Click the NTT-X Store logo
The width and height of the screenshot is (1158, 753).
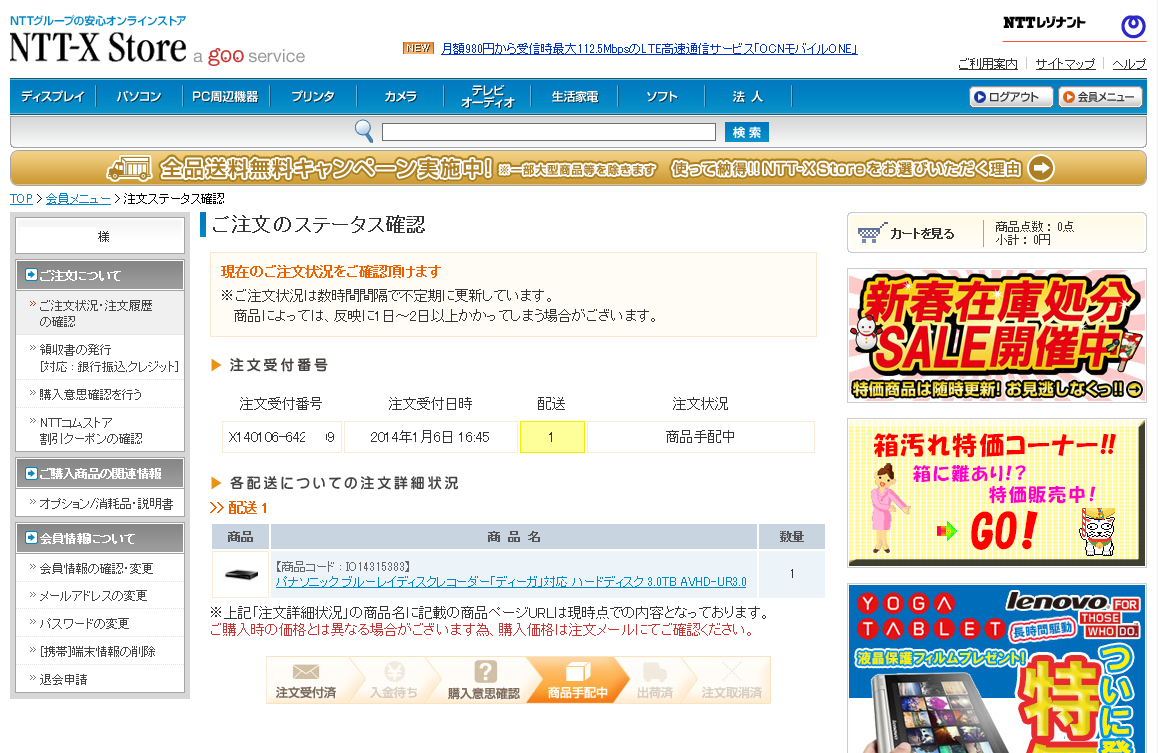[x=97, y=47]
